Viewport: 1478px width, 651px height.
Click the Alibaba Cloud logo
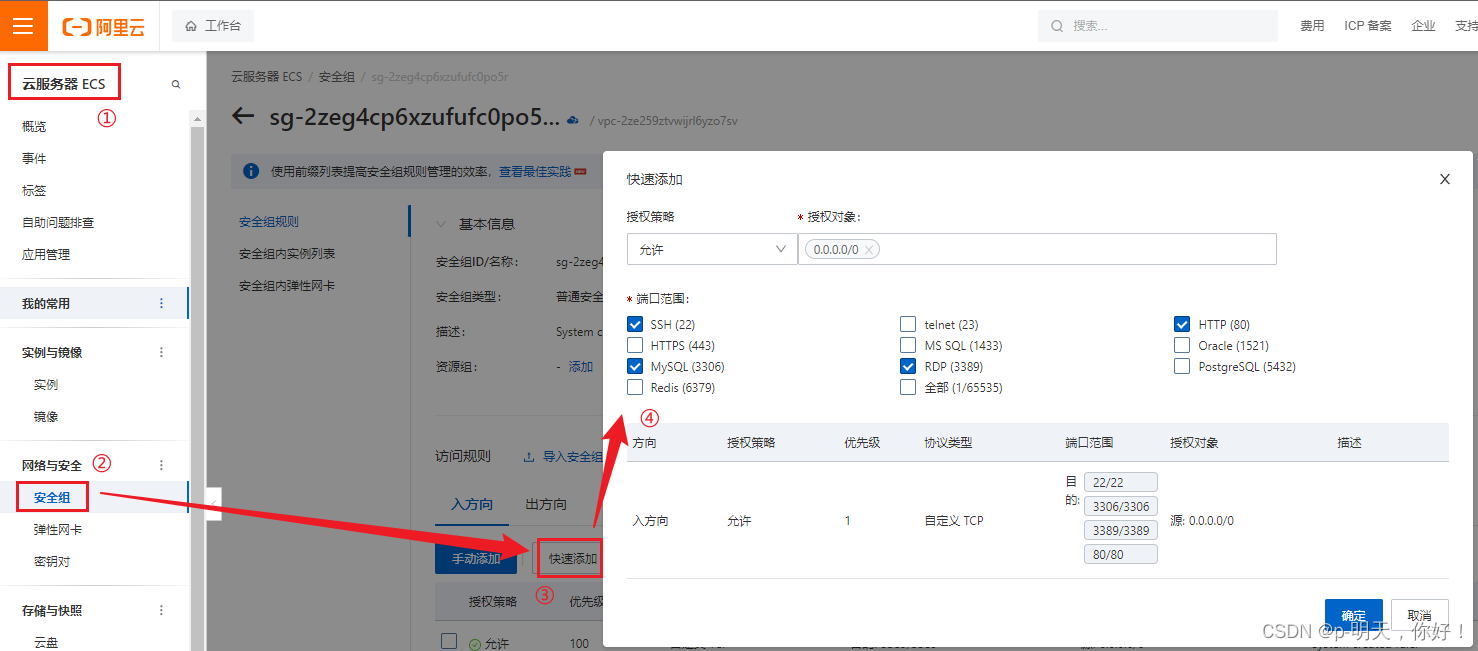tap(104, 27)
